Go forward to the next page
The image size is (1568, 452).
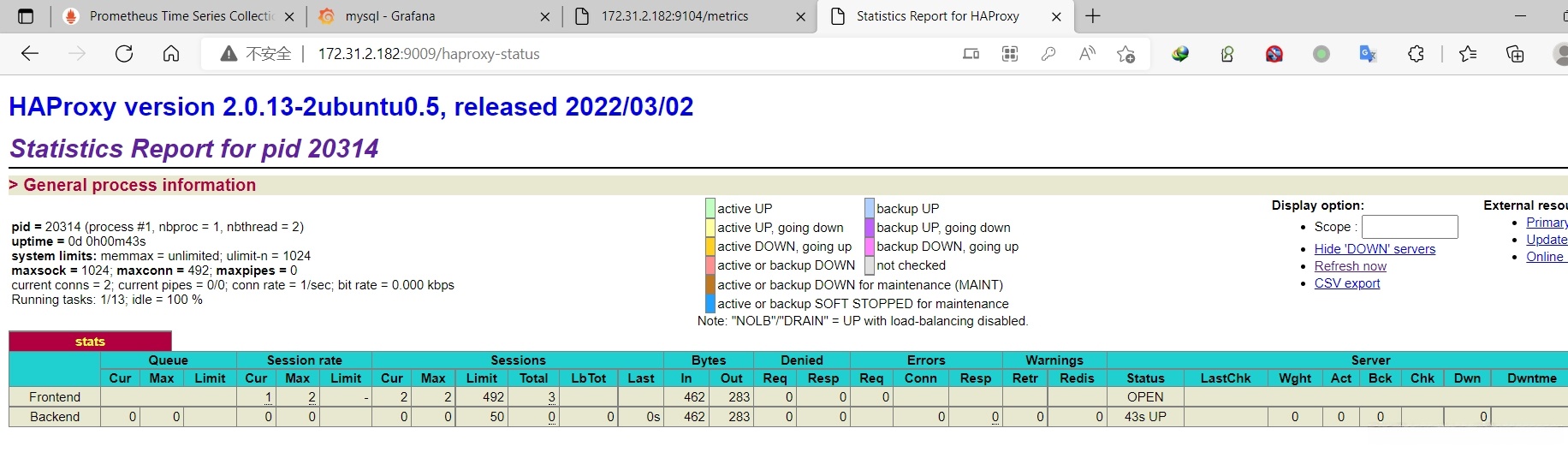pyautogui.click(x=77, y=54)
